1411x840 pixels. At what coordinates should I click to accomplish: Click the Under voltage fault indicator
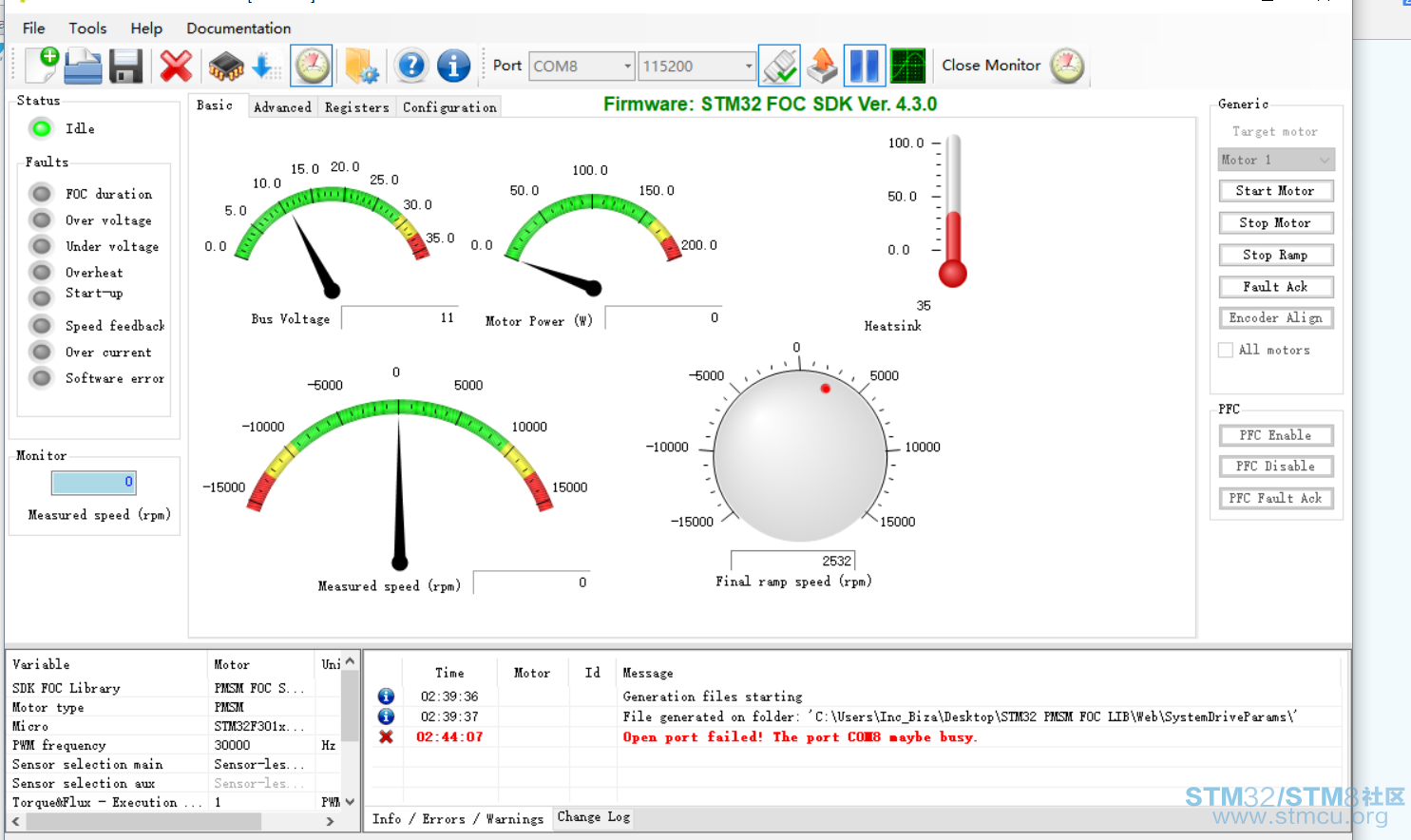coord(41,246)
